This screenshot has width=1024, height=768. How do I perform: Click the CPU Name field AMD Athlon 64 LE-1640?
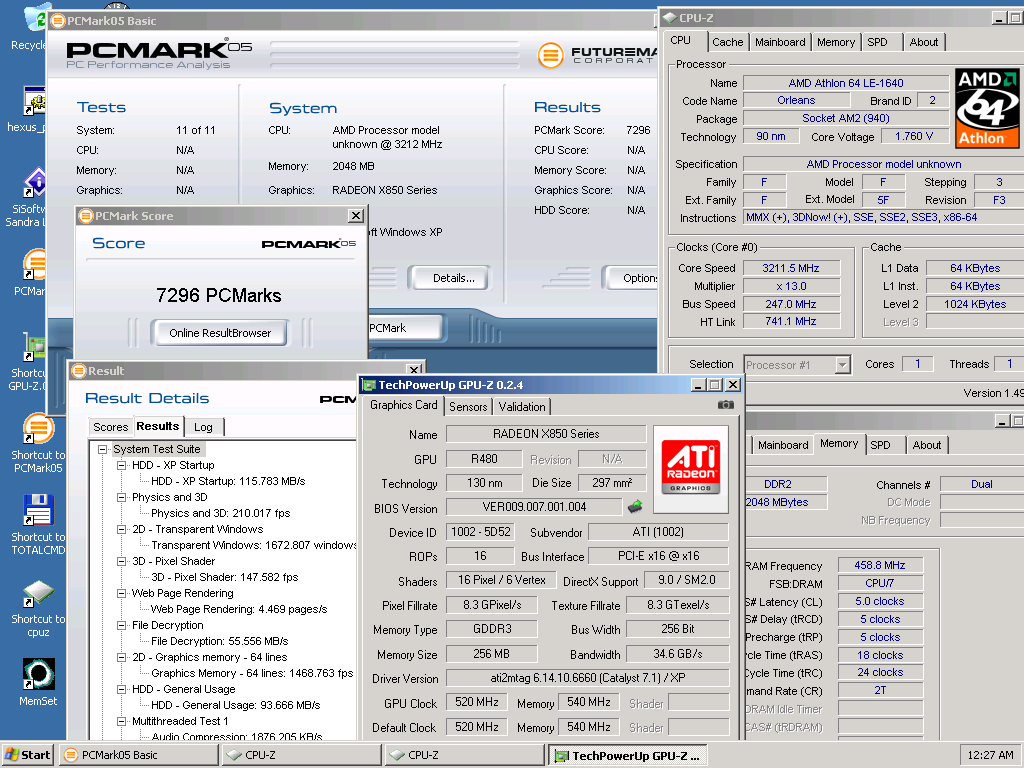tap(846, 83)
